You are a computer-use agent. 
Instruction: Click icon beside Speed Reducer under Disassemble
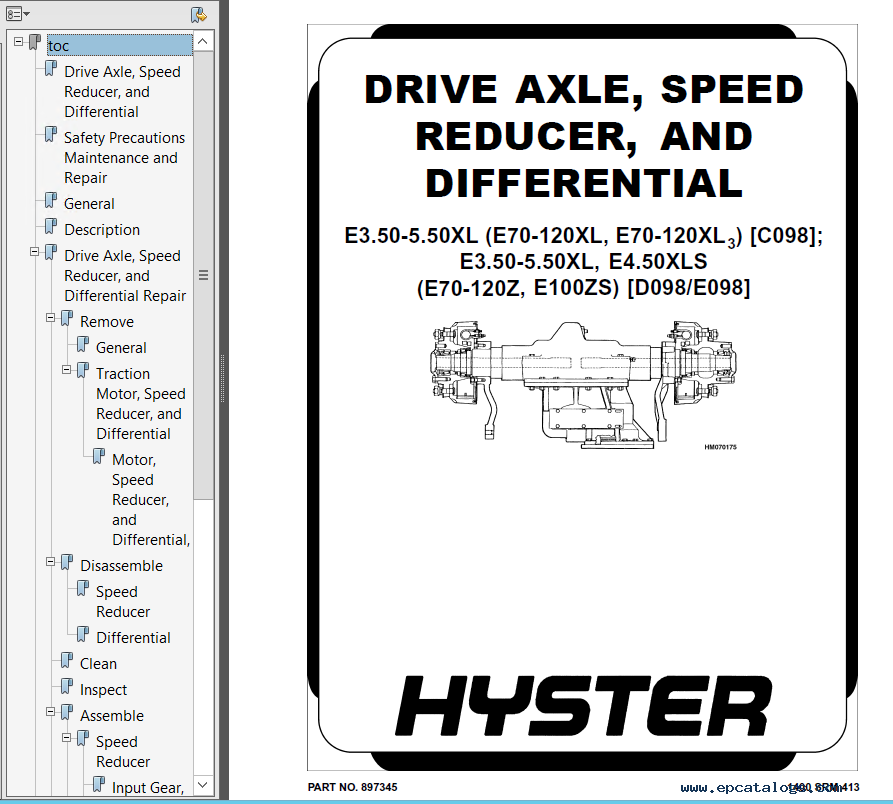click(83, 589)
